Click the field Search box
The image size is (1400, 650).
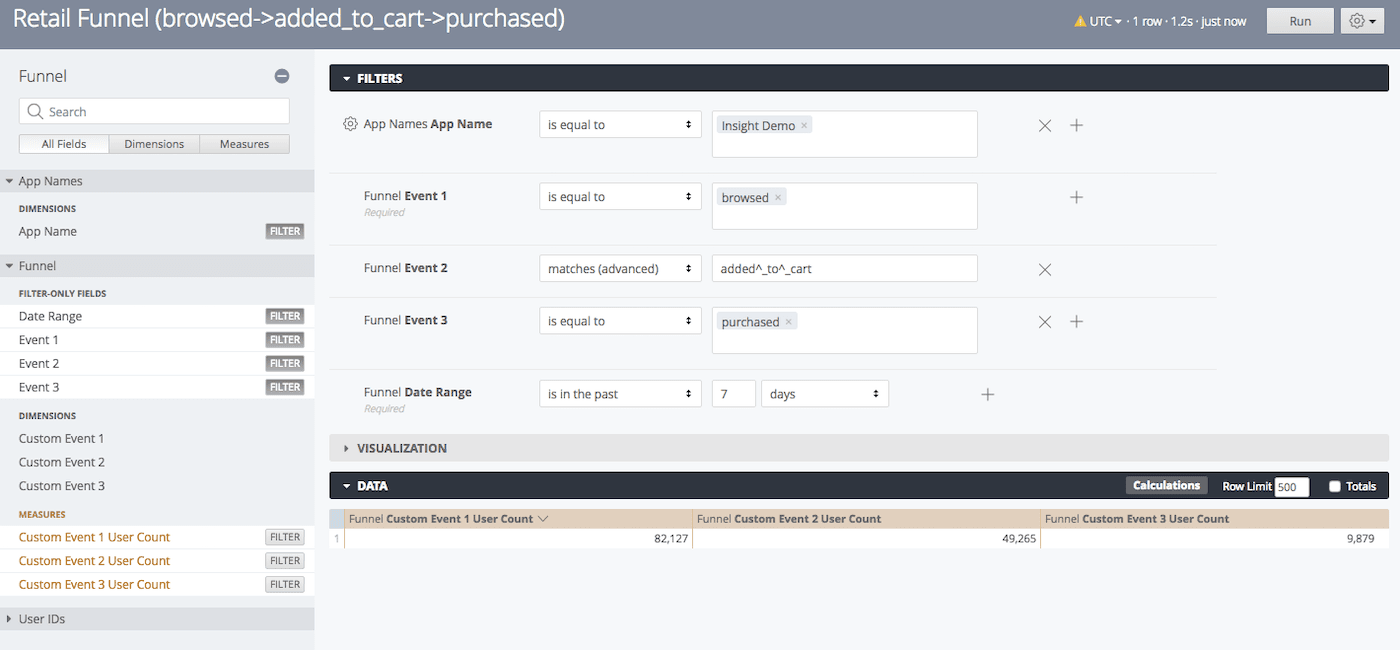pyautogui.click(x=155, y=112)
